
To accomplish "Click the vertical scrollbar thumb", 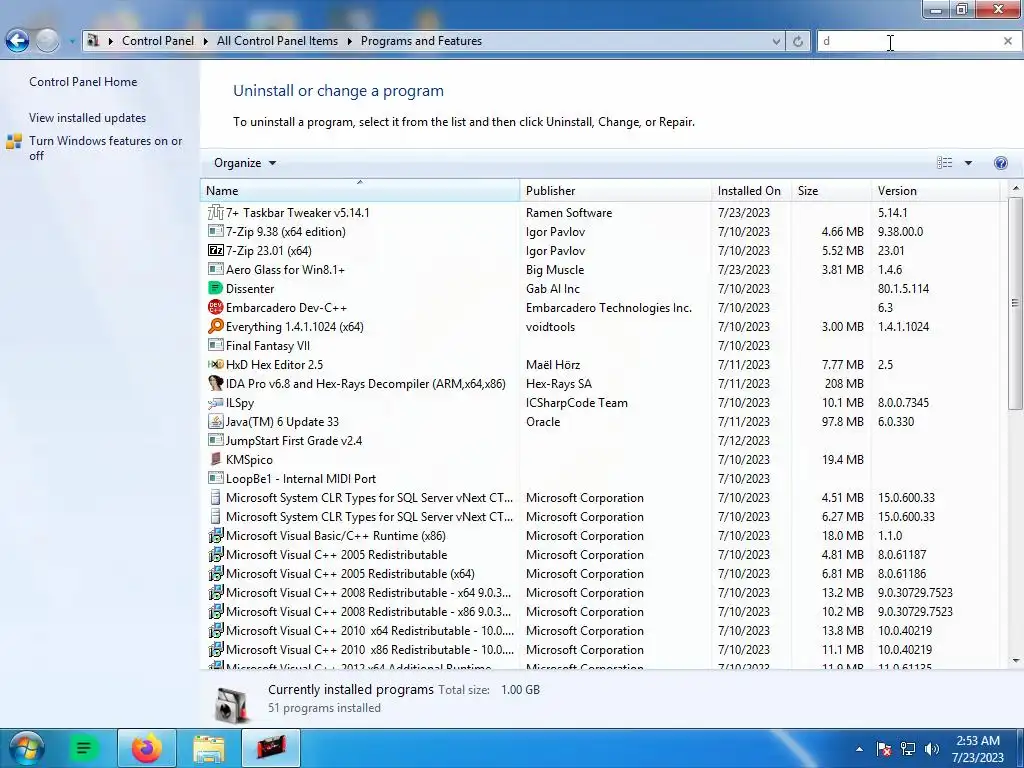I will (x=1016, y=303).
